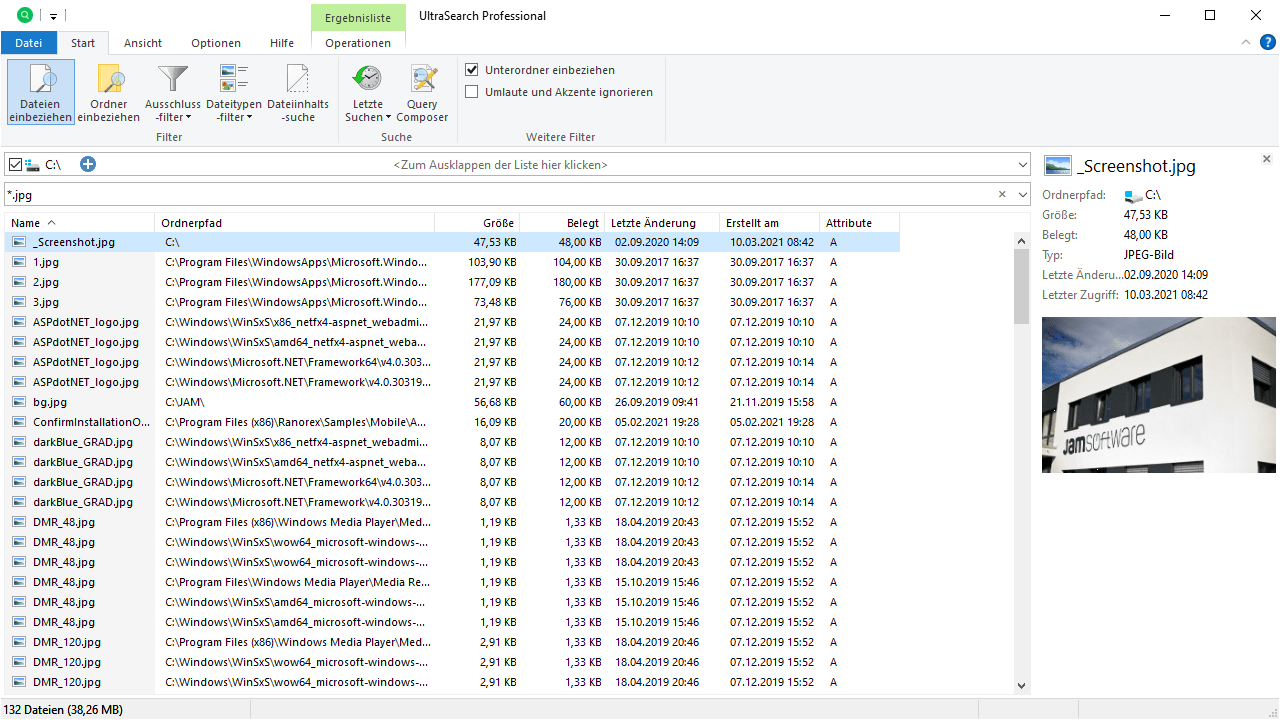The width and height of the screenshot is (1280, 720).
Task: Open the Datei menu
Action: pyautogui.click(x=29, y=43)
